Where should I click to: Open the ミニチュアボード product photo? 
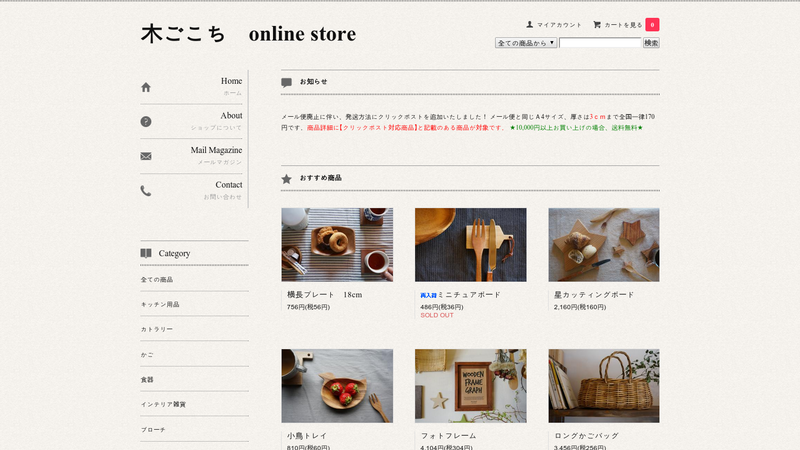470,245
